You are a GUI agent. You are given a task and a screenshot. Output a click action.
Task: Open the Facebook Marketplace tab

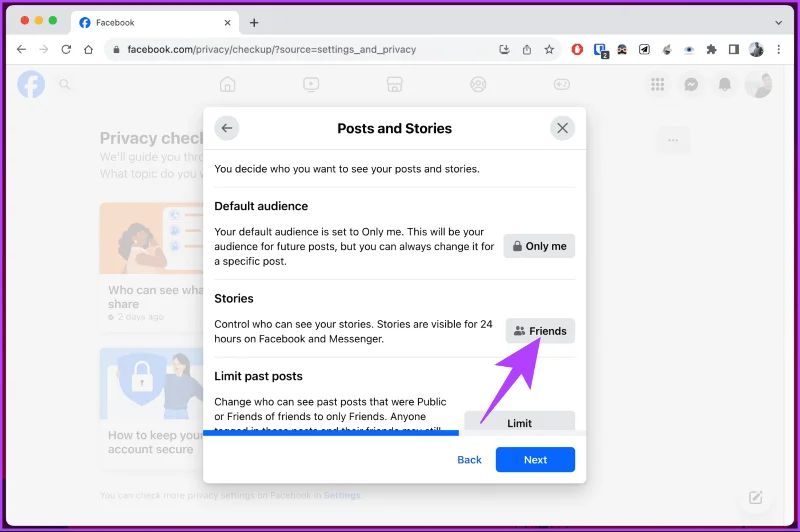(394, 84)
